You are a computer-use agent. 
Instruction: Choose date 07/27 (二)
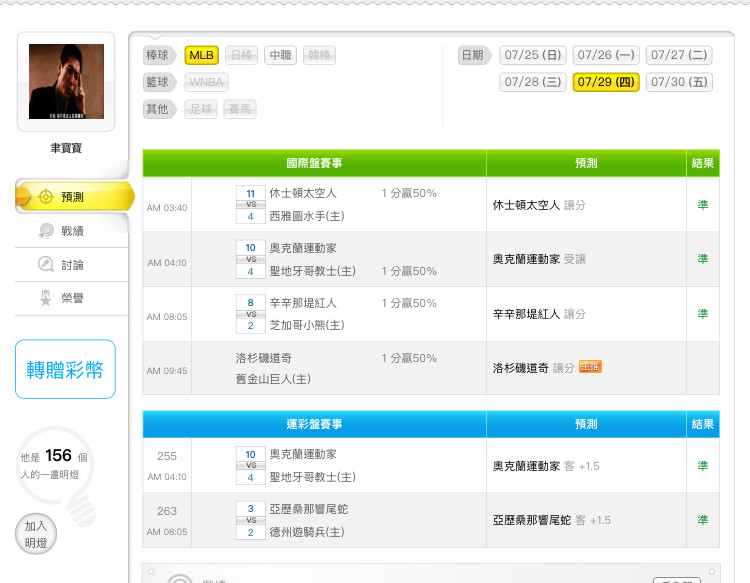click(679, 55)
